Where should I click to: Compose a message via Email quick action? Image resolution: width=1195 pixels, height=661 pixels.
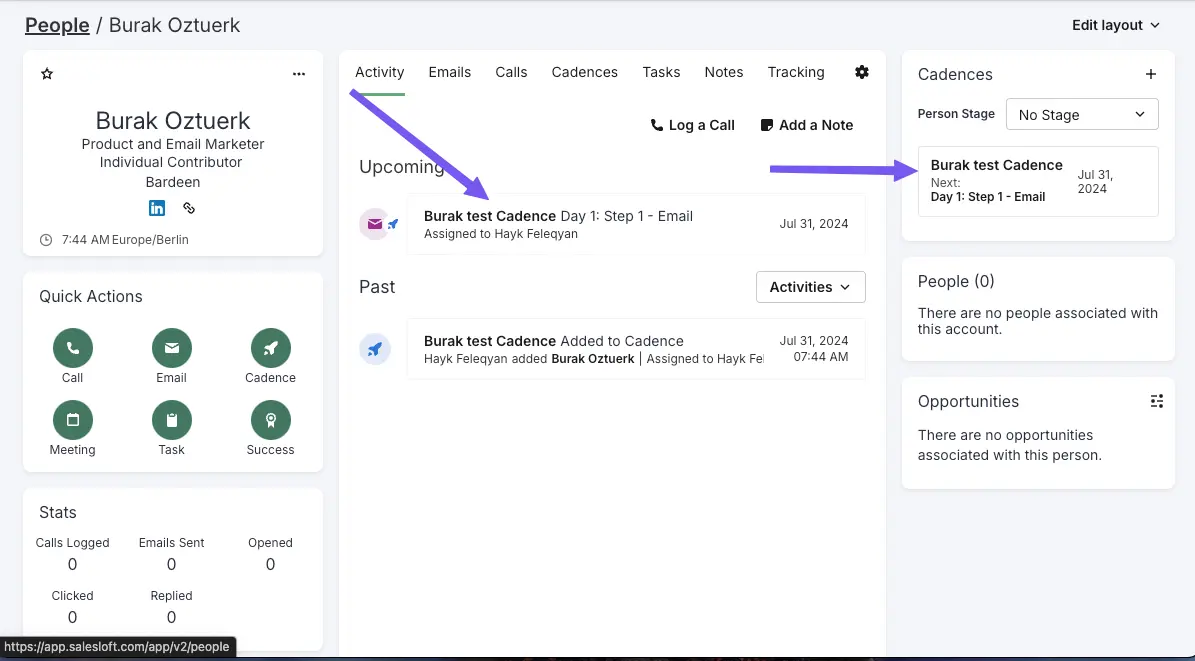click(171, 348)
